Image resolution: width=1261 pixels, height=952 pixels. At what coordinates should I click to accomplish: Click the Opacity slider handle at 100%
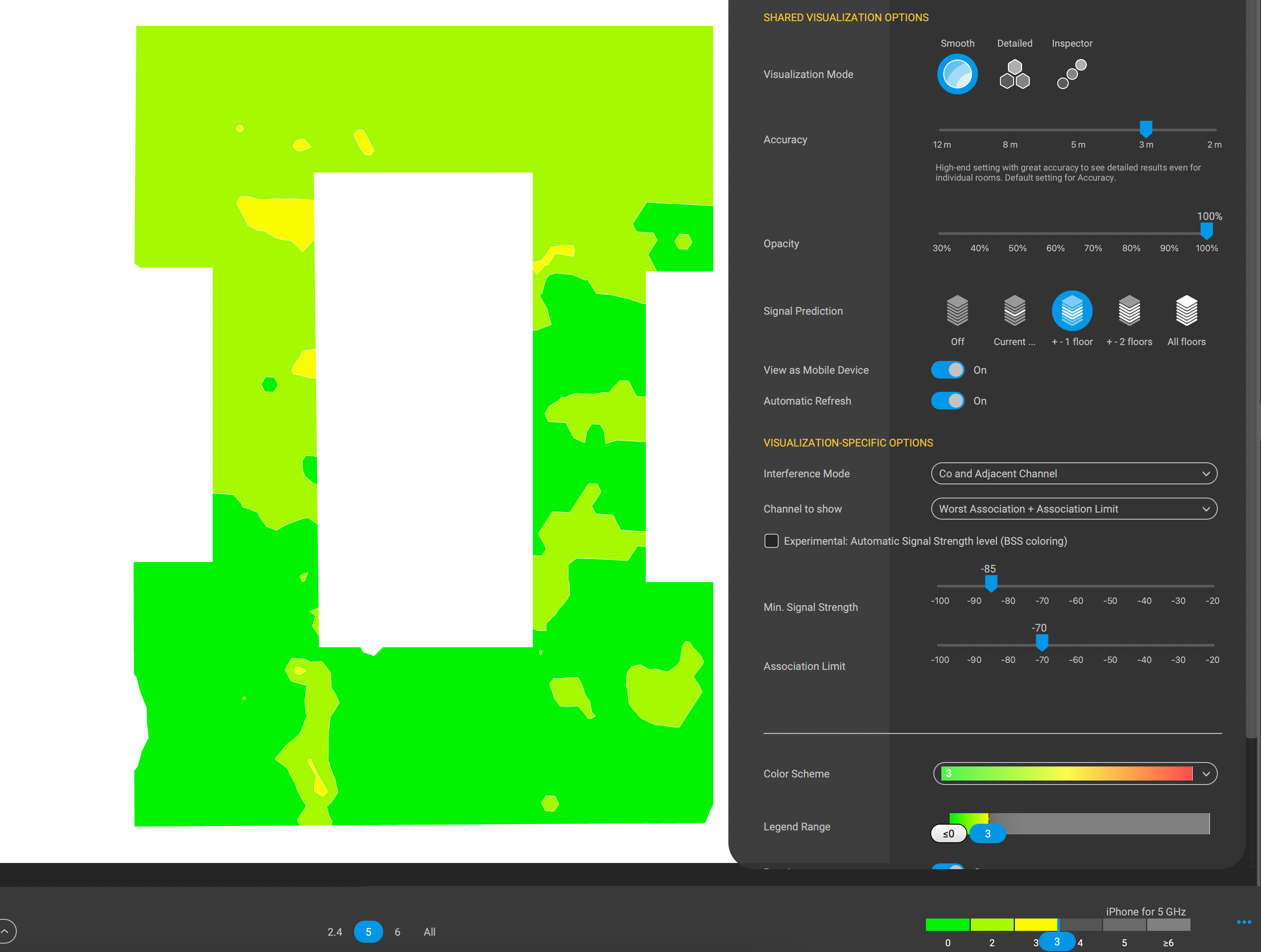(1206, 231)
